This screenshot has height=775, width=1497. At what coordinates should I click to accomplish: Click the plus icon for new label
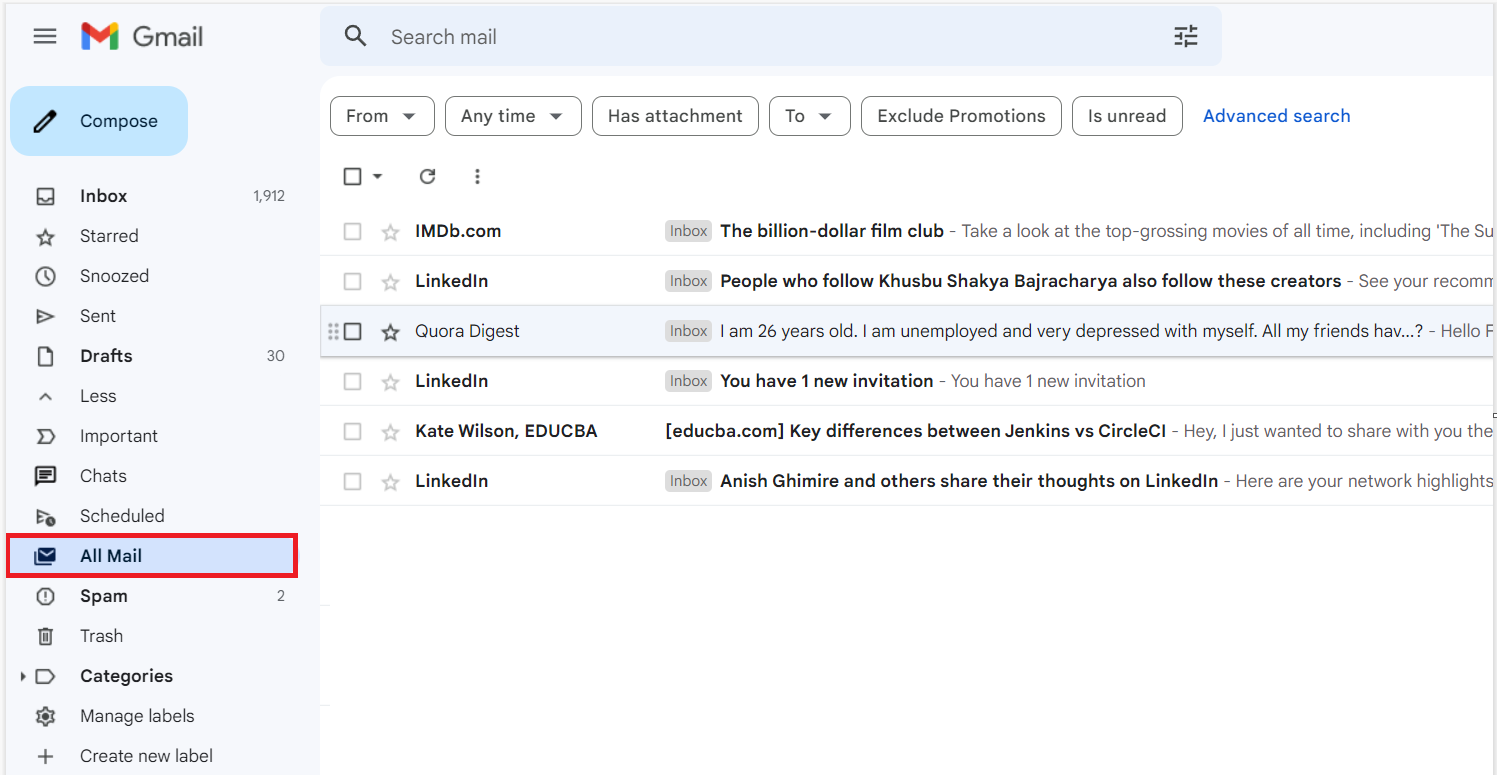click(x=45, y=756)
